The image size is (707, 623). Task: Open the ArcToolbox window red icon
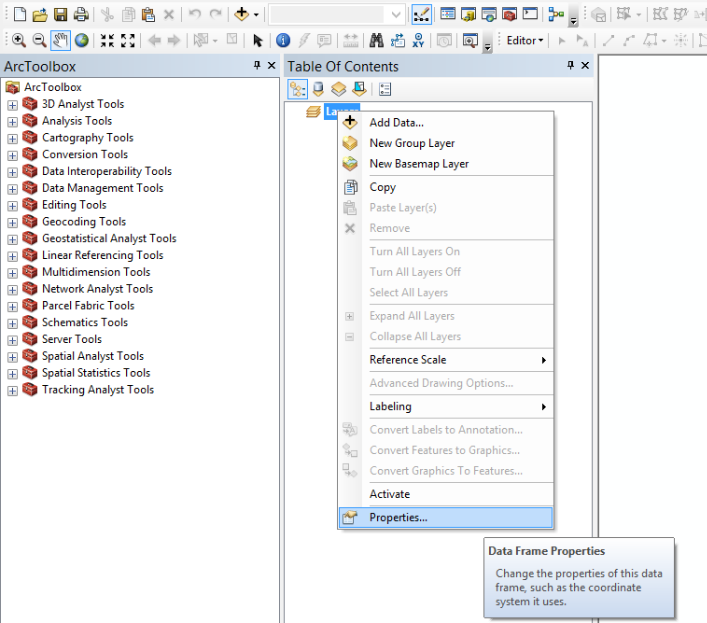point(510,14)
